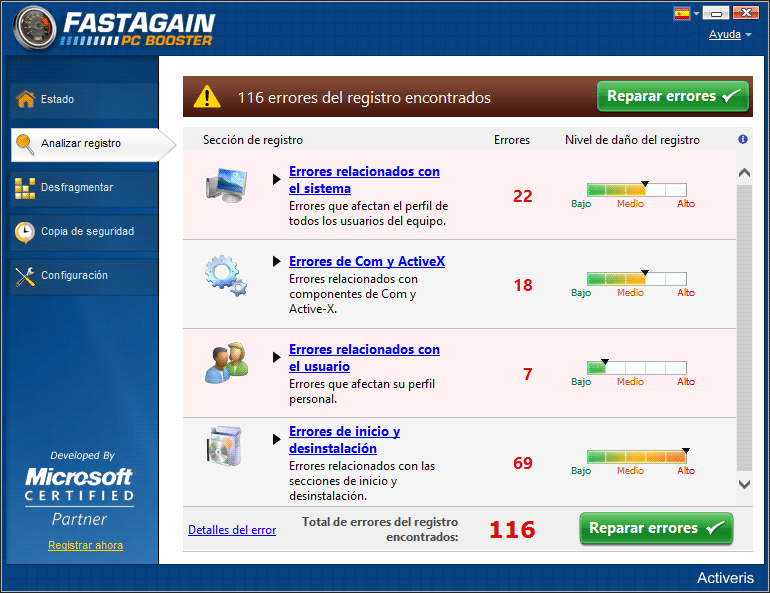Expand the inicio y desinstalación errors triangle
Image resolution: width=770 pixels, height=593 pixels.
(276, 439)
